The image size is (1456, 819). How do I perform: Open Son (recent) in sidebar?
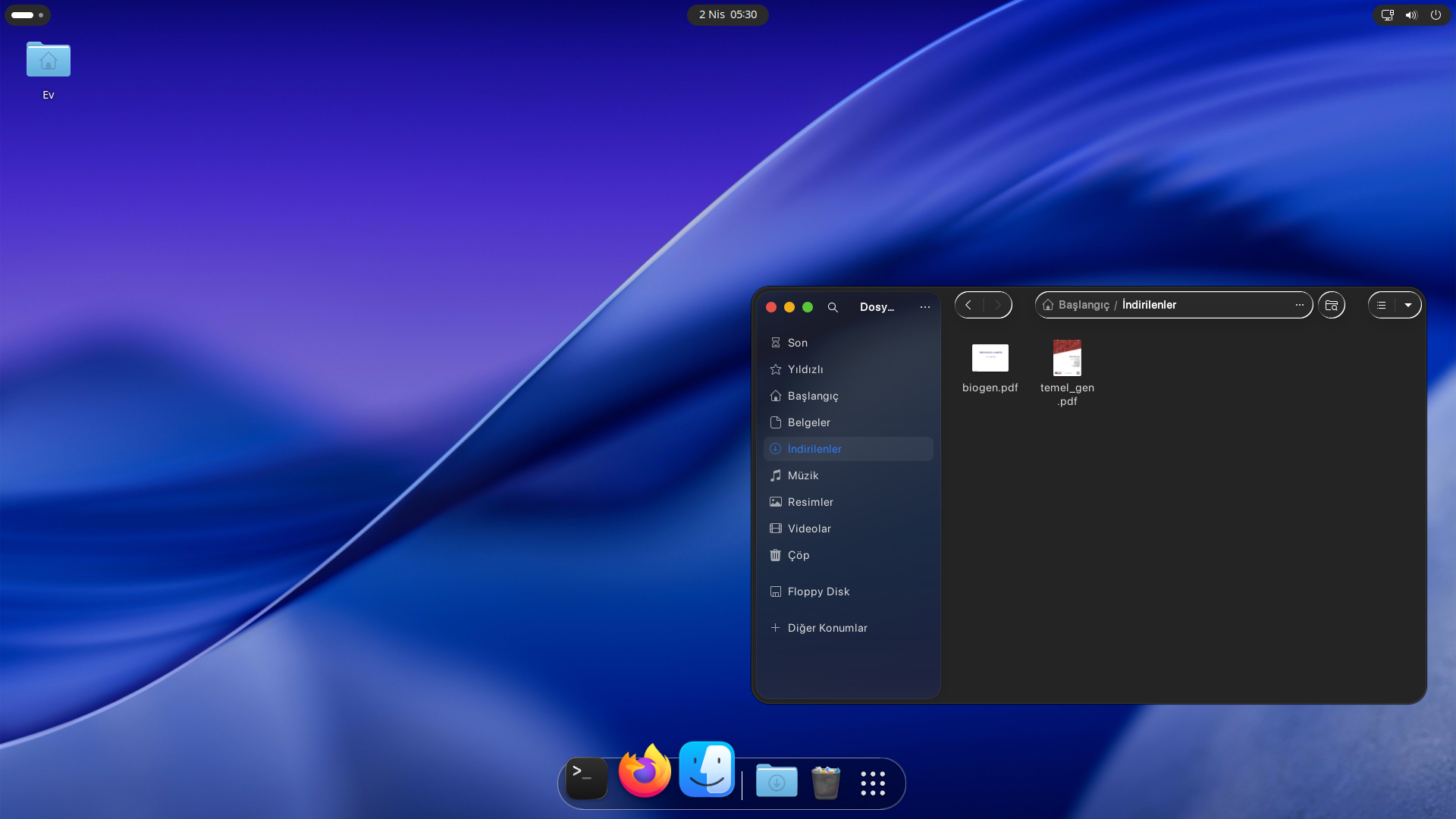(848, 343)
